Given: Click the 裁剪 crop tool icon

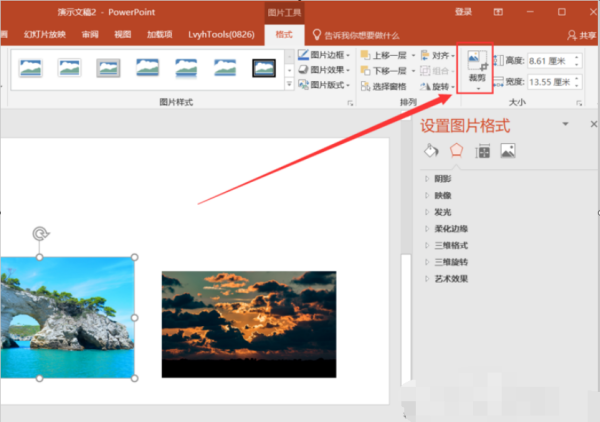Looking at the screenshot, I should point(477,61).
